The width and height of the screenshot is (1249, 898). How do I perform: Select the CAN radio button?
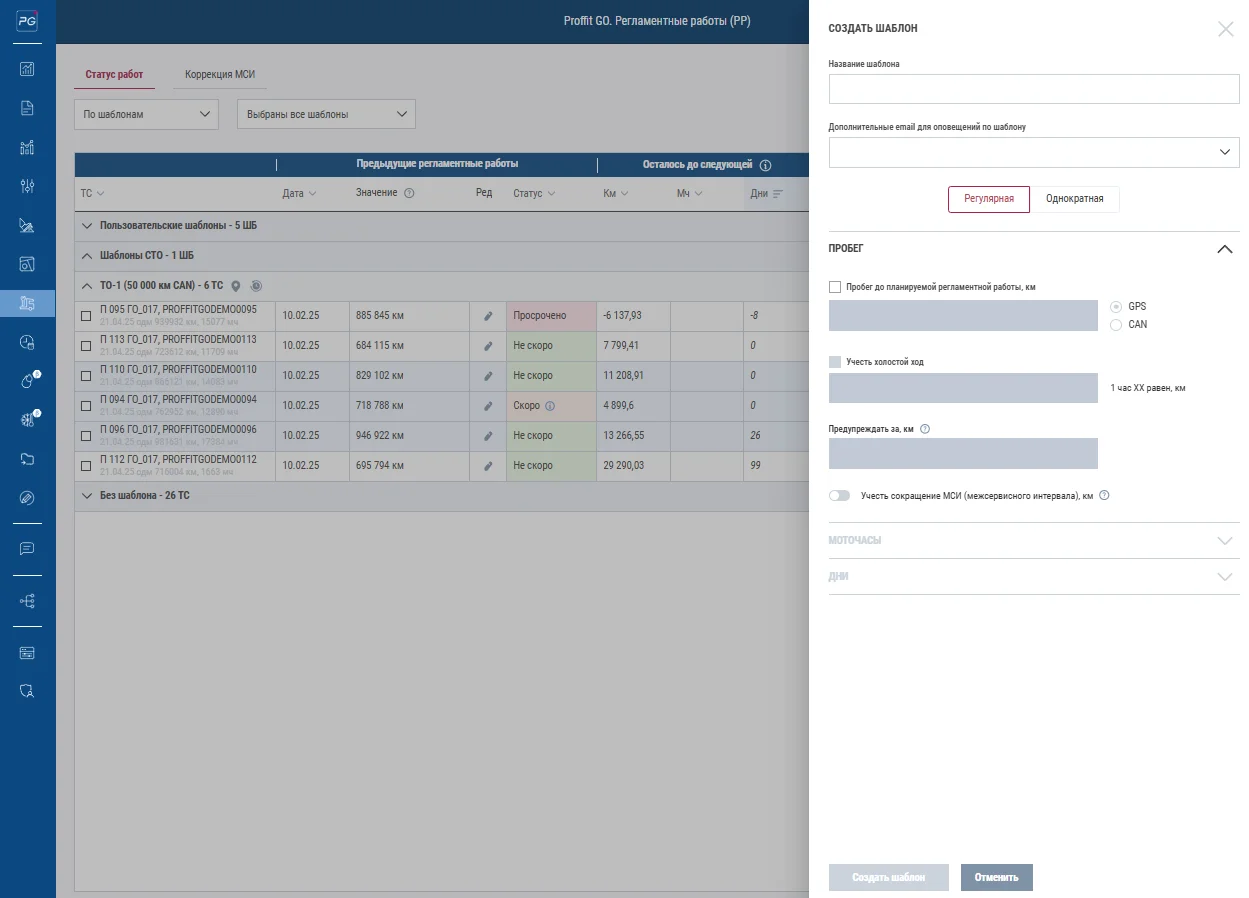pyautogui.click(x=1116, y=325)
